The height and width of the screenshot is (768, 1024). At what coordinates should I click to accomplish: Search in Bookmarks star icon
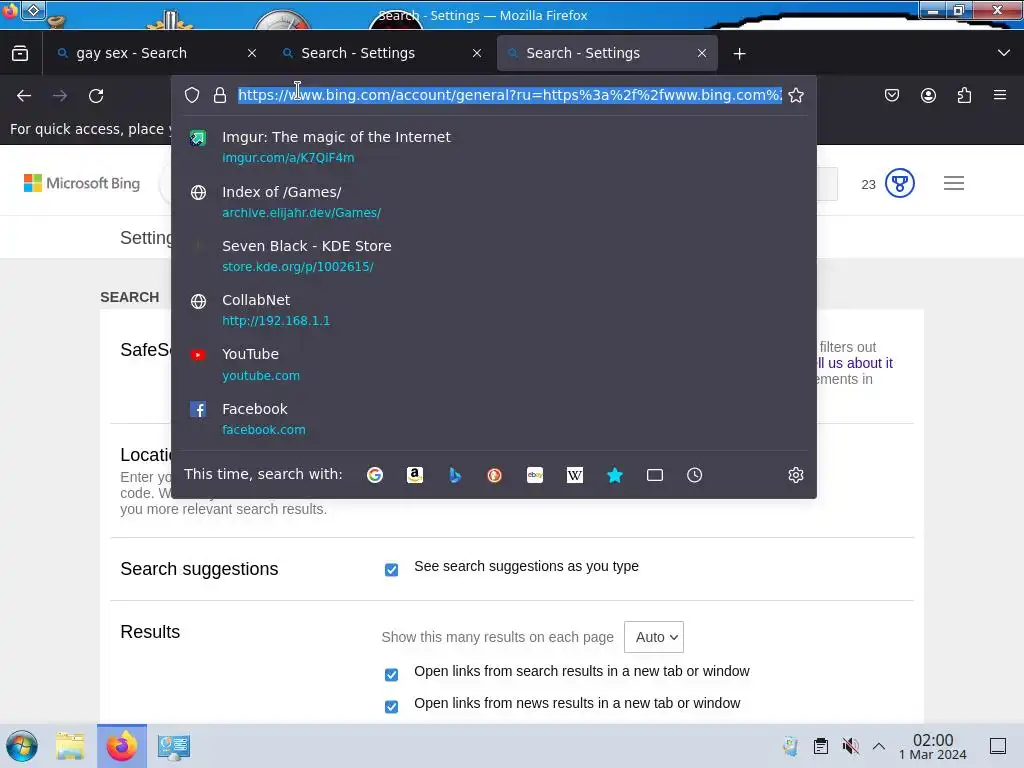pos(615,475)
